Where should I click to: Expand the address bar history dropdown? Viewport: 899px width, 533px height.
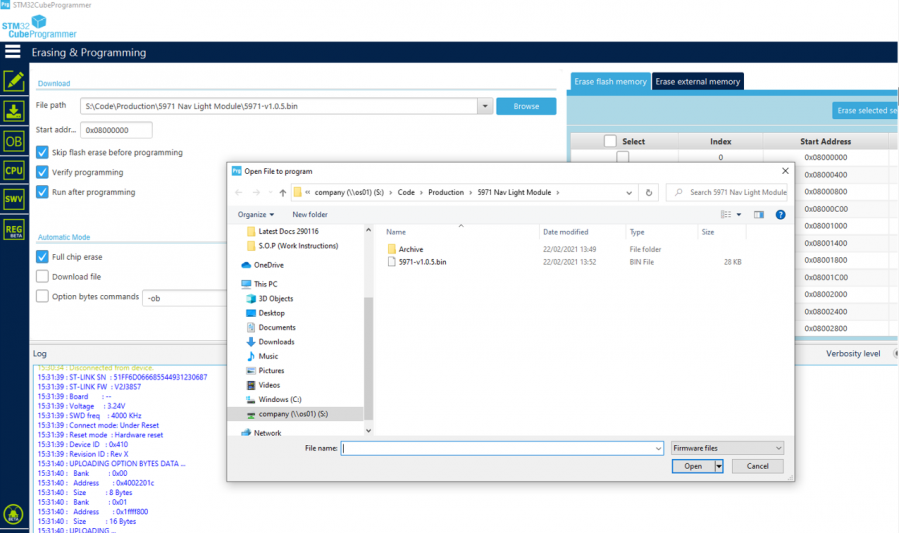[x=629, y=193]
